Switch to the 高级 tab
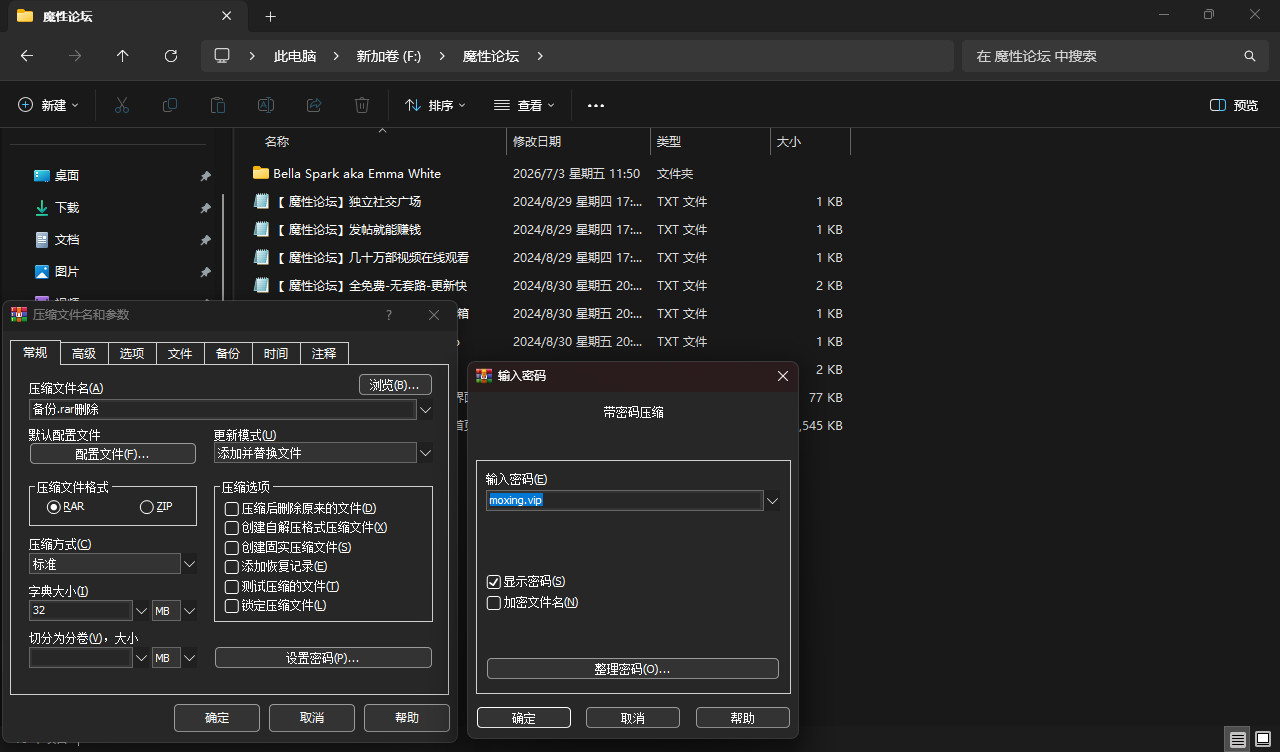This screenshot has height=752, width=1280. click(84, 354)
